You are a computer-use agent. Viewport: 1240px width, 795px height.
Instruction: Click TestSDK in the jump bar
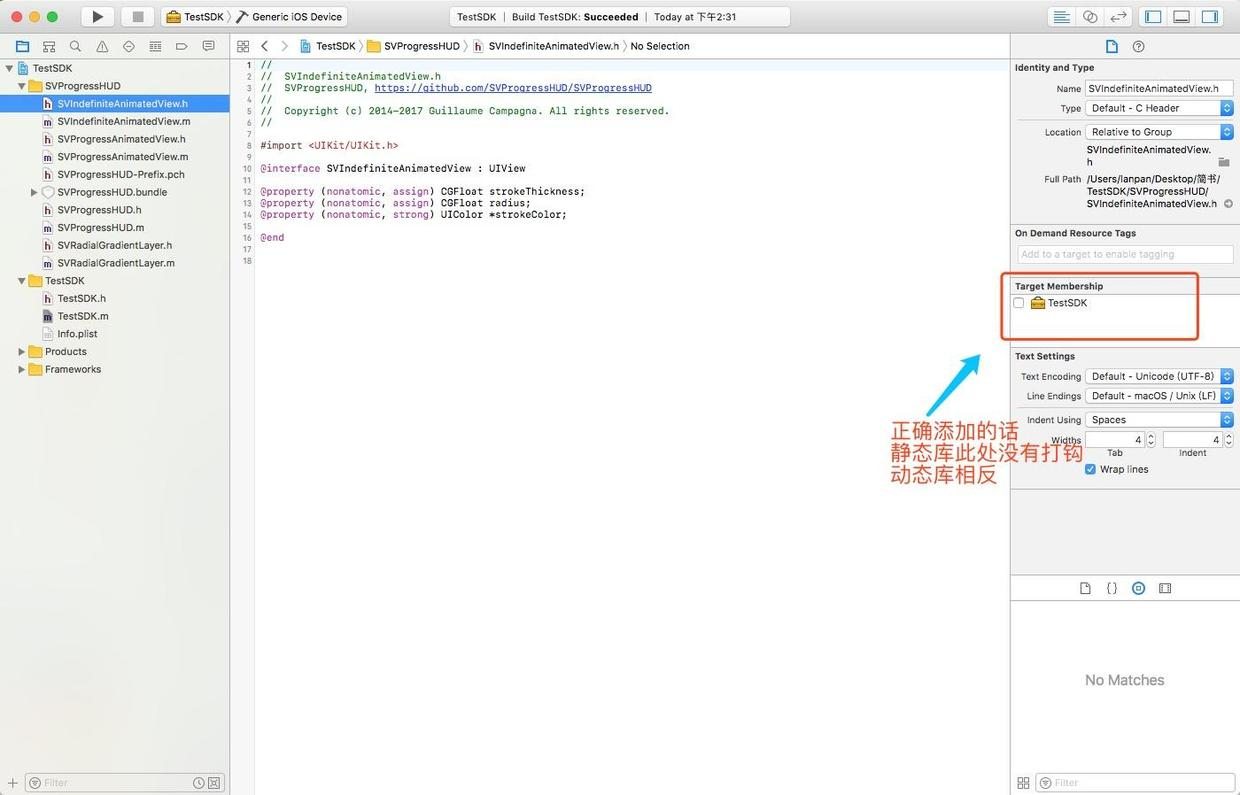coord(328,46)
